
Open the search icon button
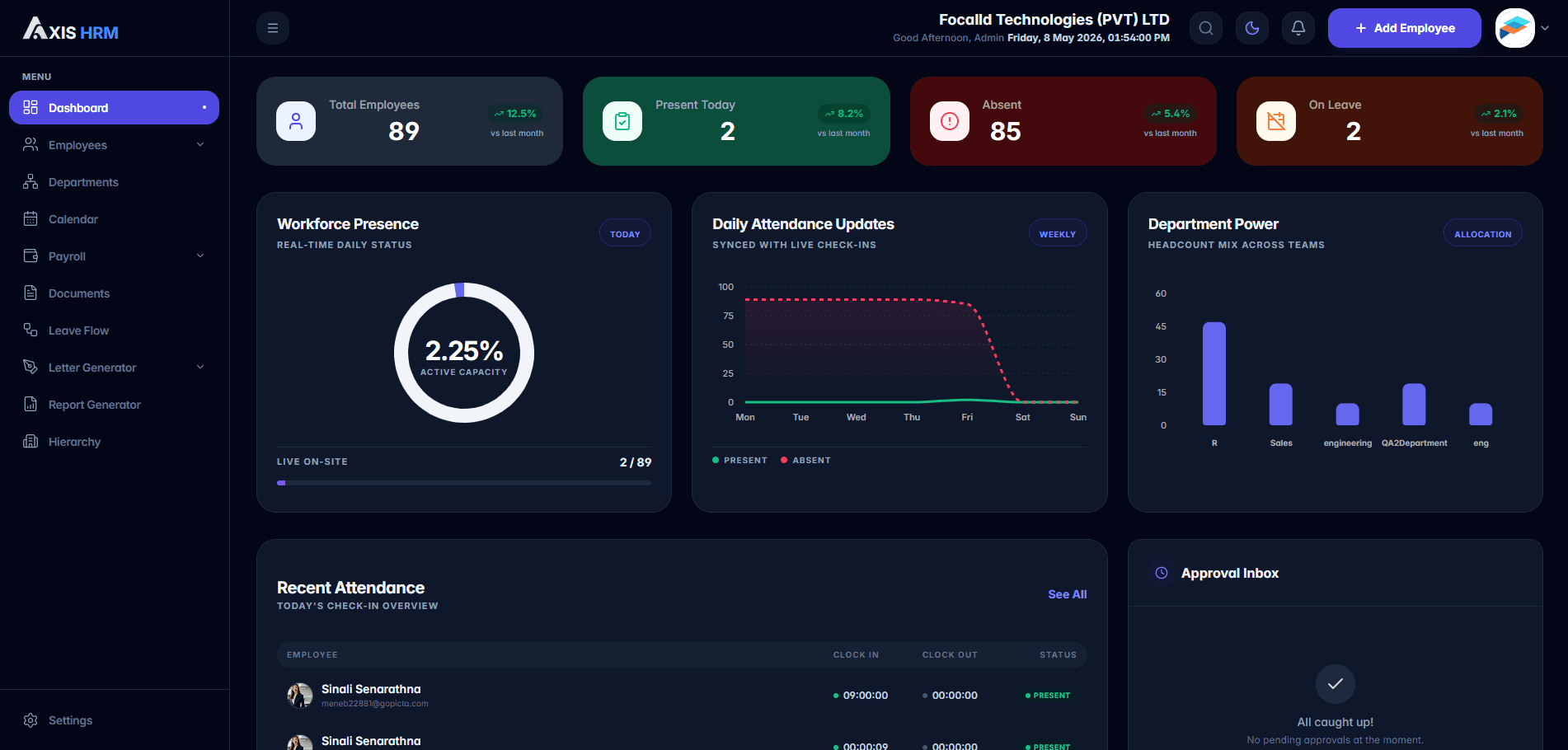(1206, 28)
